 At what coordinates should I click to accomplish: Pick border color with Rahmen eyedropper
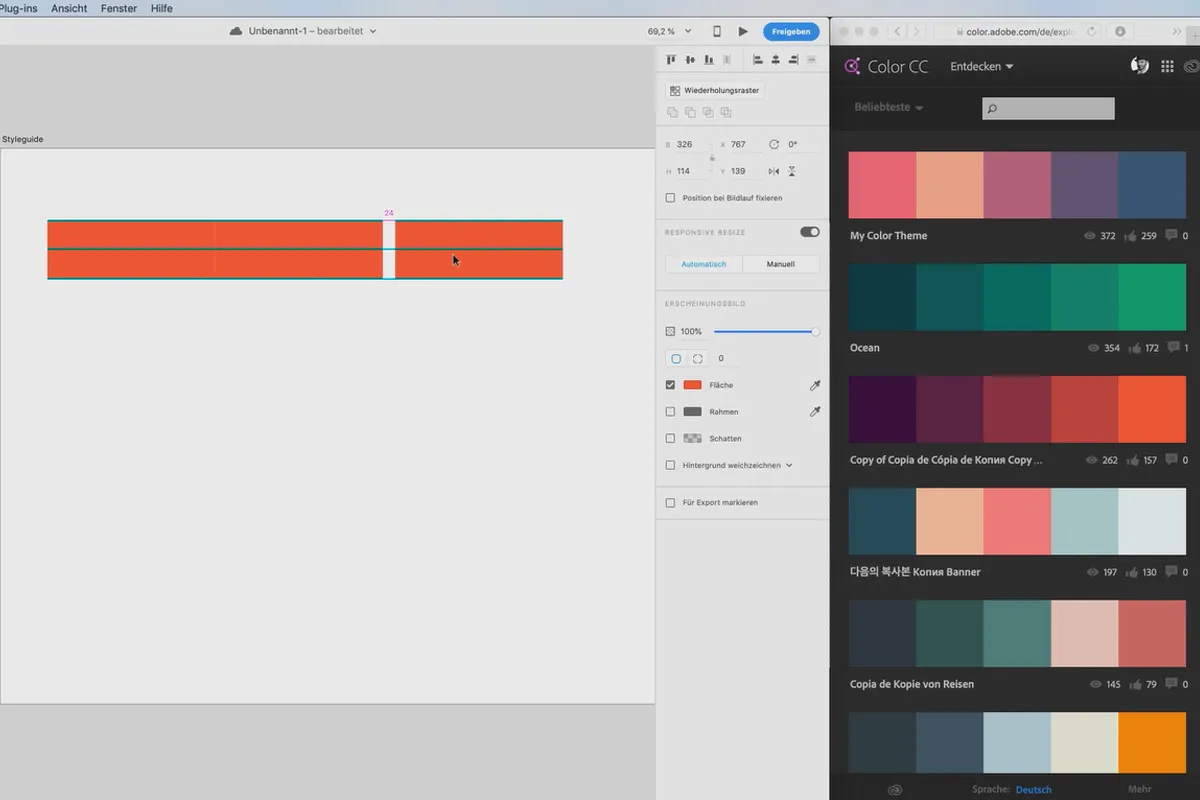[815, 411]
